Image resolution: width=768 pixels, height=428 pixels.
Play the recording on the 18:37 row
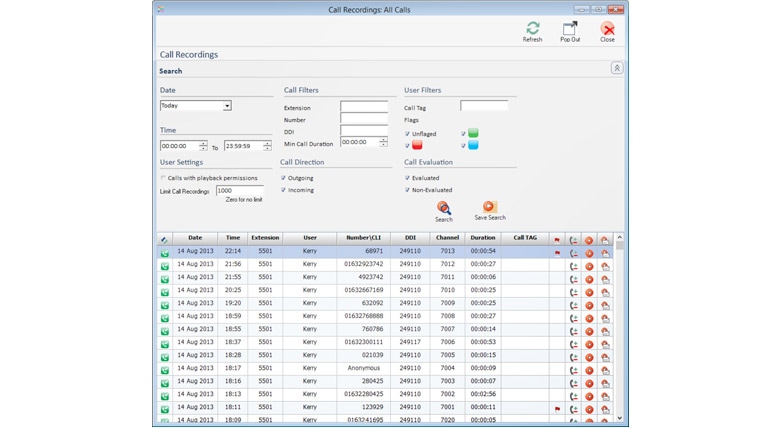[589, 345]
